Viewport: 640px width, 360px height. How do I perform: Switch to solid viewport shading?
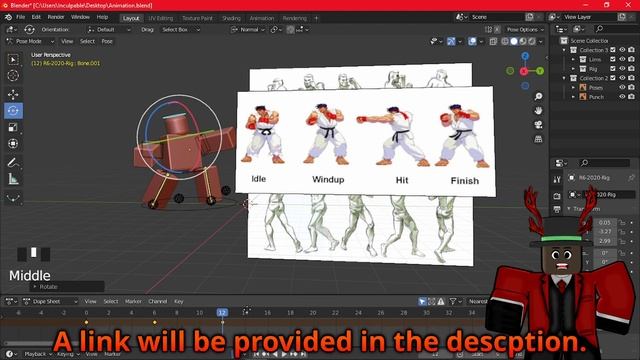click(x=514, y=41)
